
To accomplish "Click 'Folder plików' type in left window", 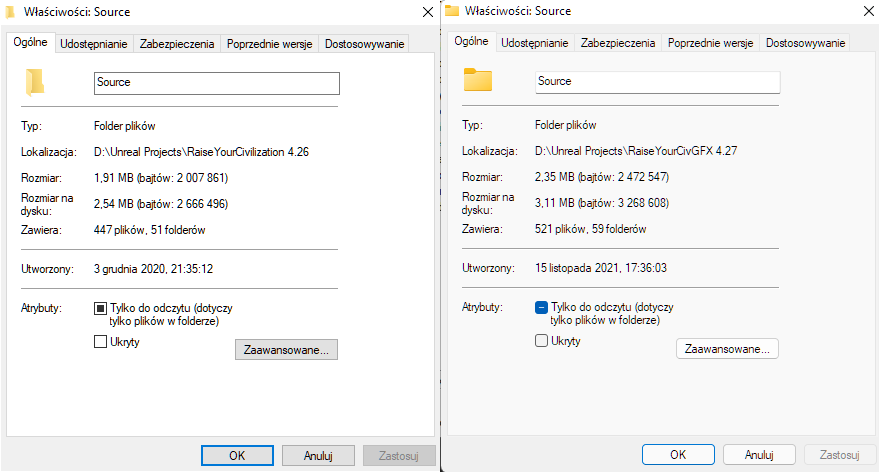I will click(x=124, y=126).
